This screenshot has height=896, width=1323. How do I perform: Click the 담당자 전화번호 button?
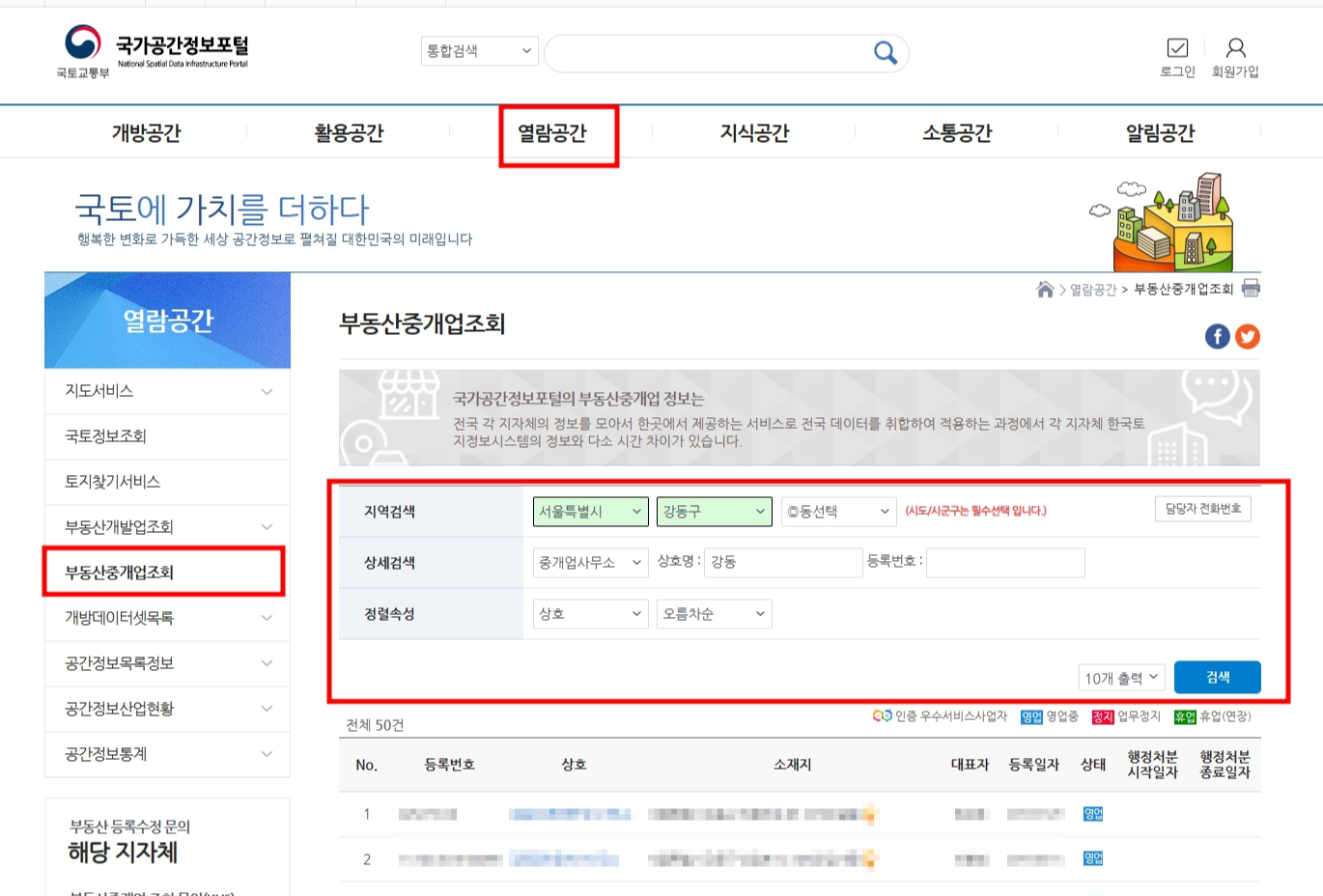[x=1203, y=509]
